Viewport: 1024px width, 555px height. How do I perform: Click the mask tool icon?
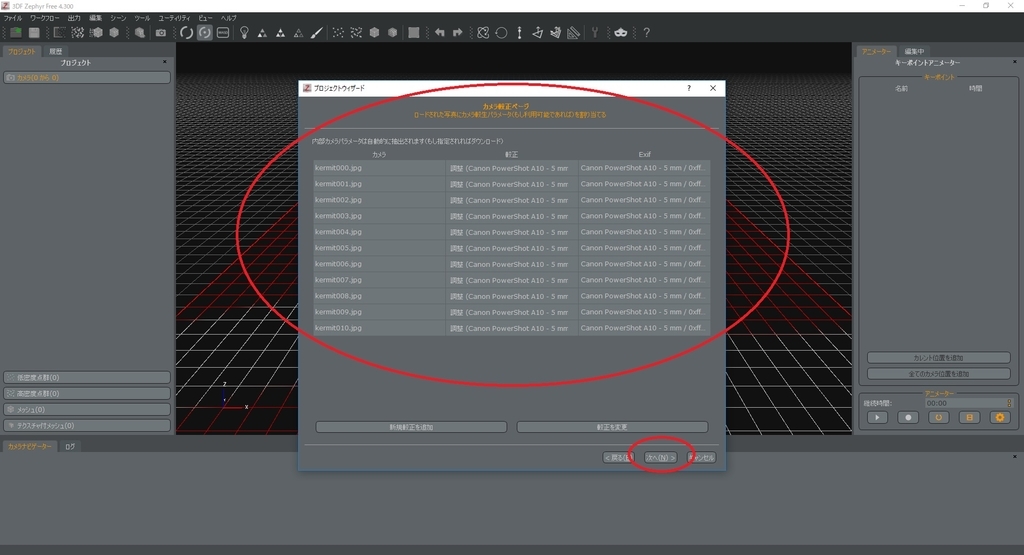[620, 33]
